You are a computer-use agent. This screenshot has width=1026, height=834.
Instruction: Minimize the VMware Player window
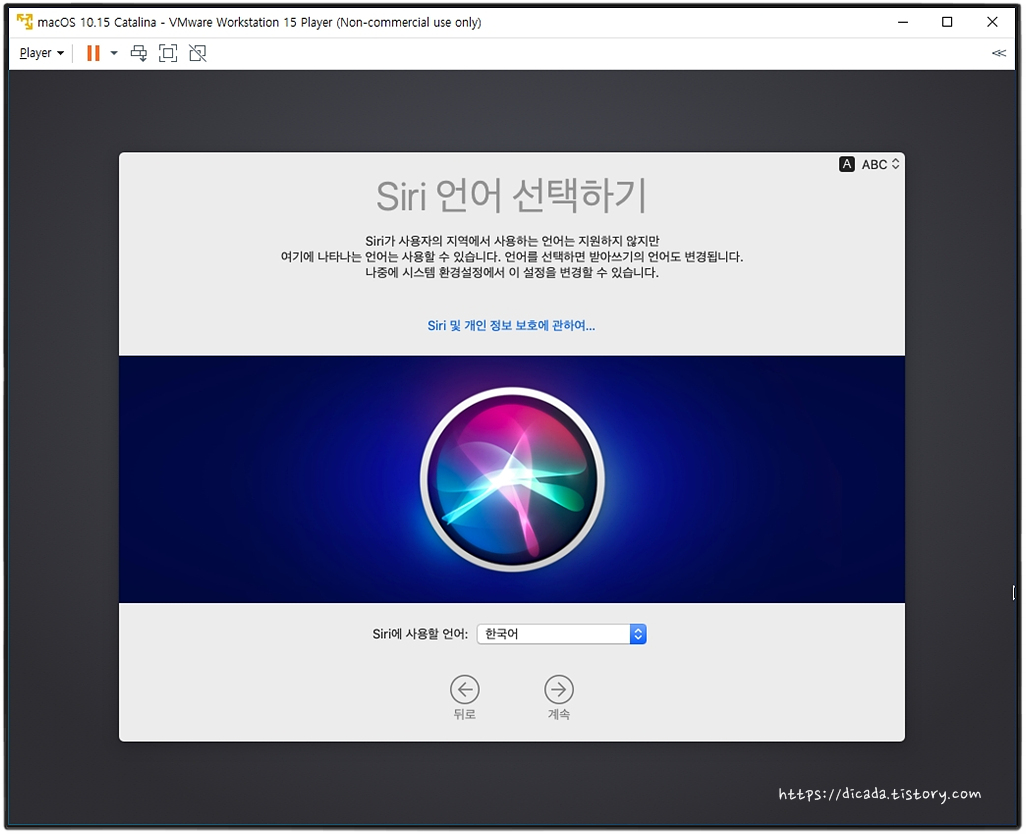point(903,22)
